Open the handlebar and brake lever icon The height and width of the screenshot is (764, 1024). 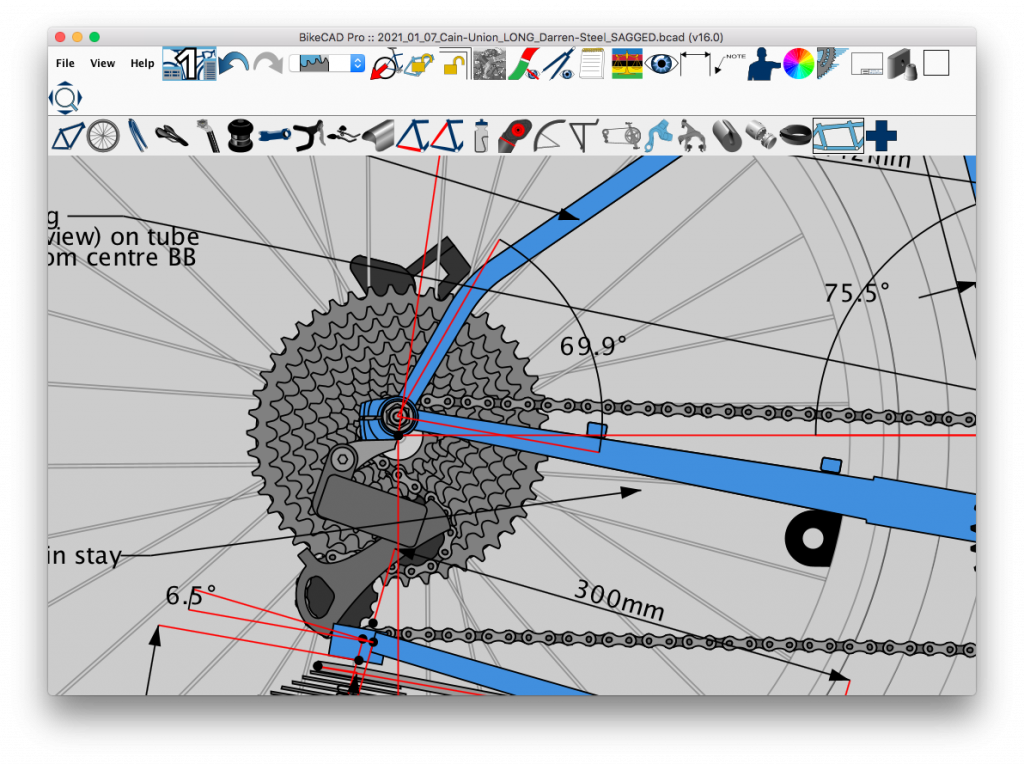coord(310,135)
